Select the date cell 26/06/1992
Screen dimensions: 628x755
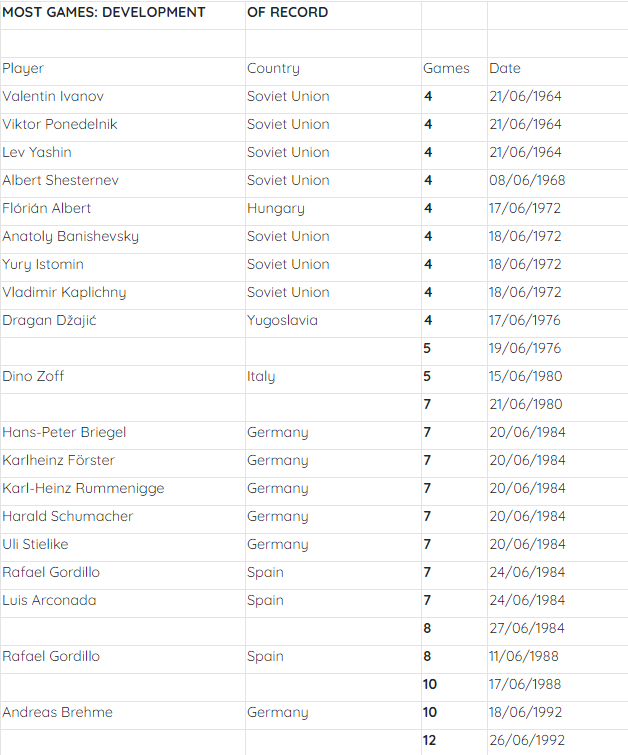(558, 743)
